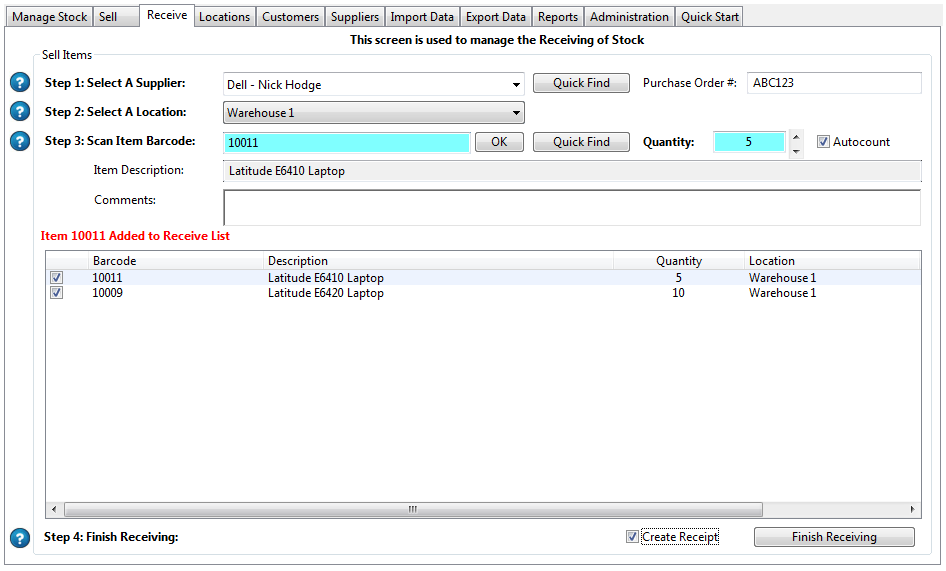Expand the Warehouse 1 location dropdown

coord(516,113)
